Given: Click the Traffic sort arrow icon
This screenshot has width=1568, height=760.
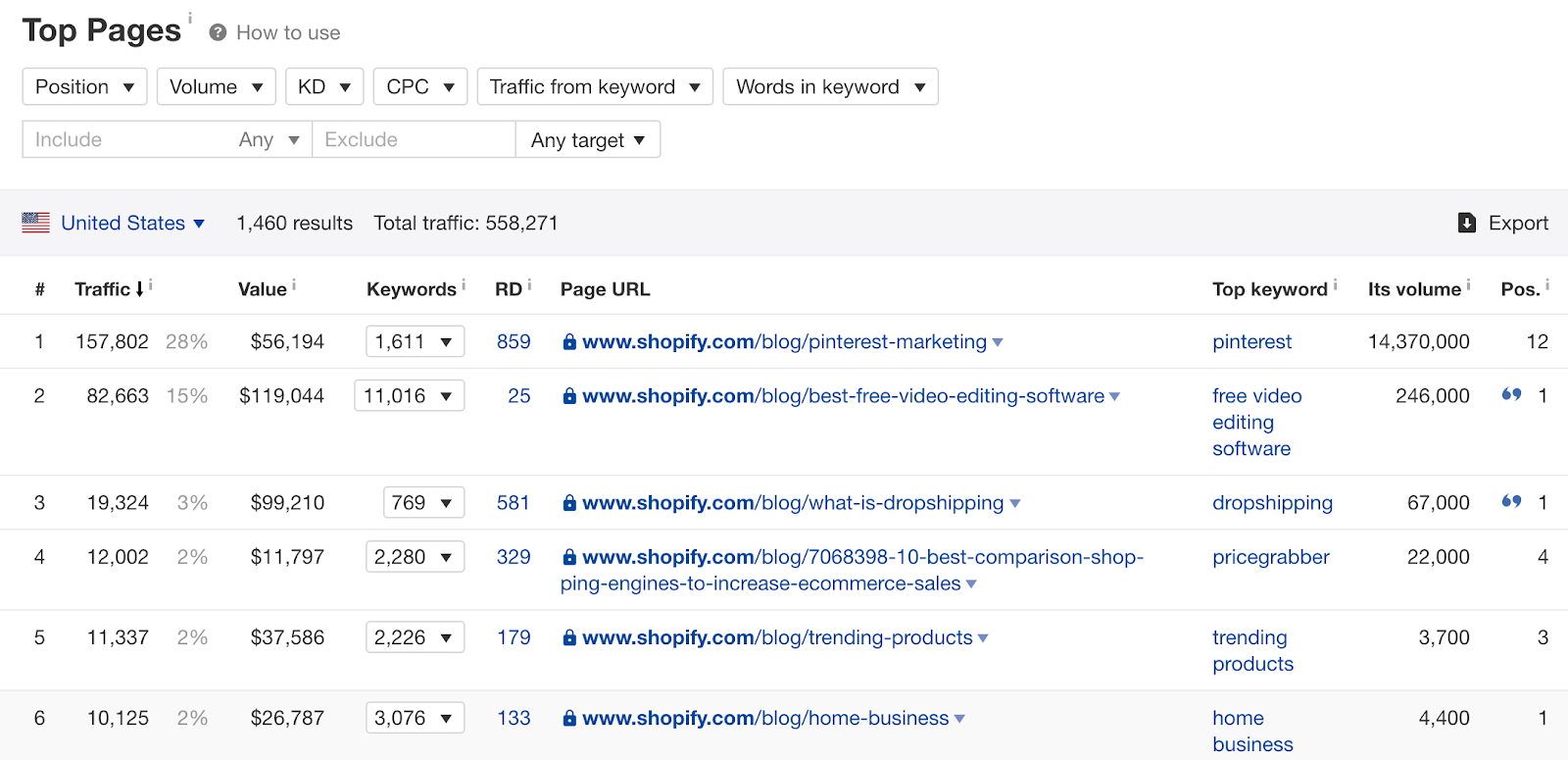Looking at the screenshot, I should coord(140,288).
